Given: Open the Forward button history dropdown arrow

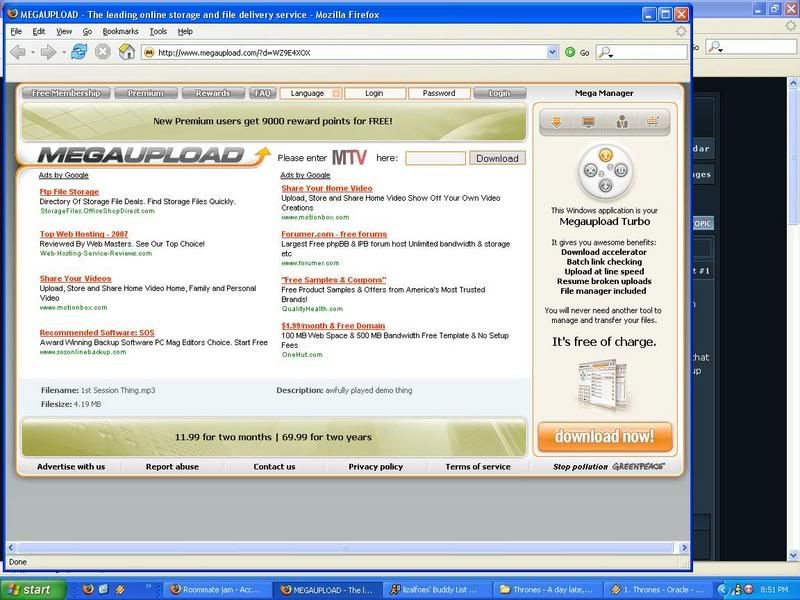Looking at the screenshot, I should pyautogui.click(x=63, y=53).
